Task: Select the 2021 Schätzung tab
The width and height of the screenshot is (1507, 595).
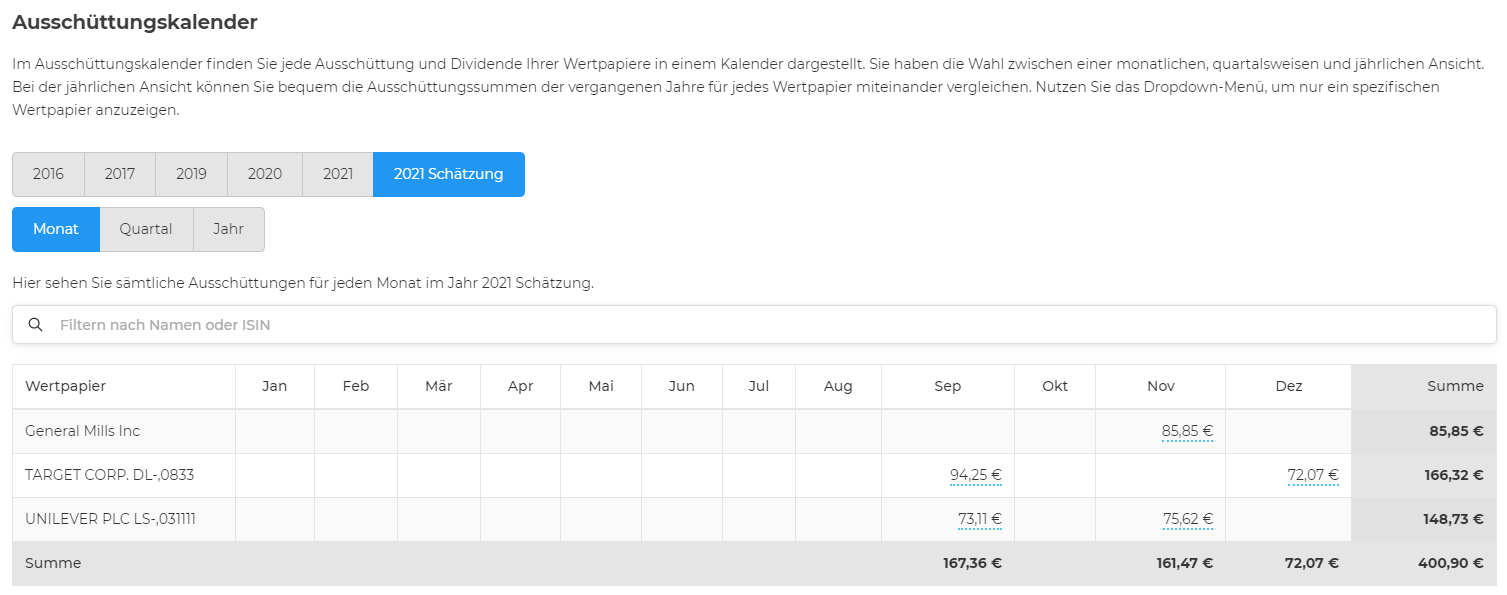Action: click(x=449, y=174)
